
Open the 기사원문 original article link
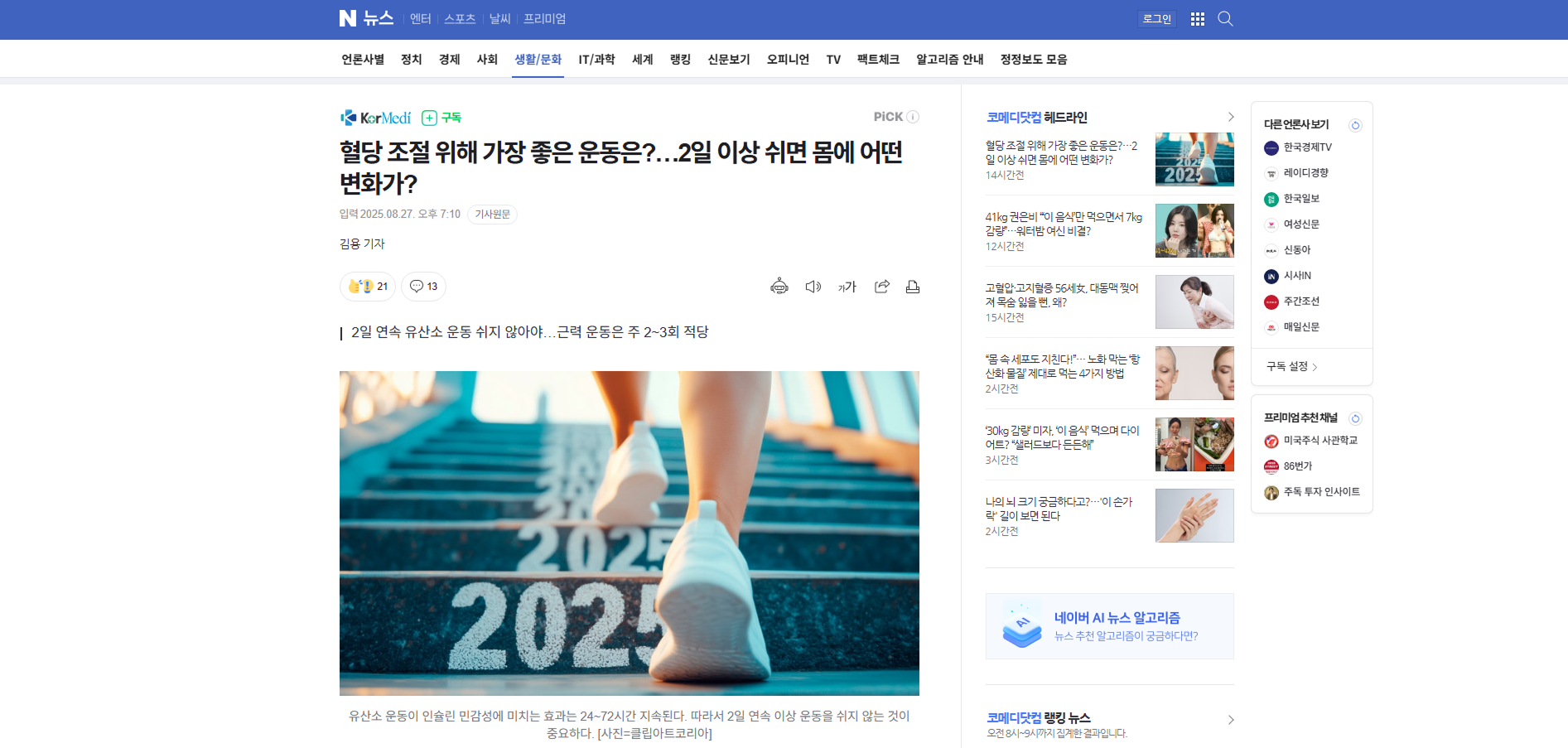[x=492, y=215]
